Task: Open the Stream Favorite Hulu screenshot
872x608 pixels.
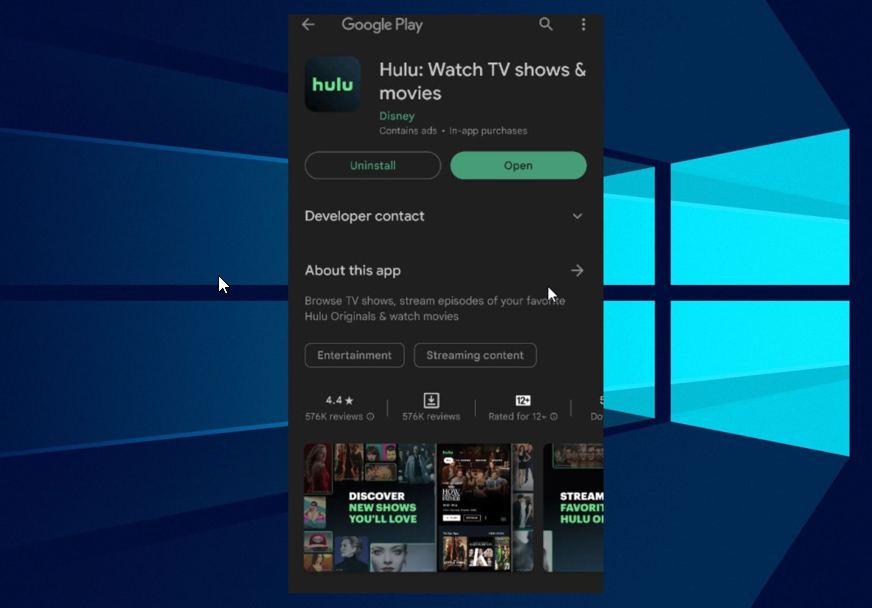Action: [573, 507]
